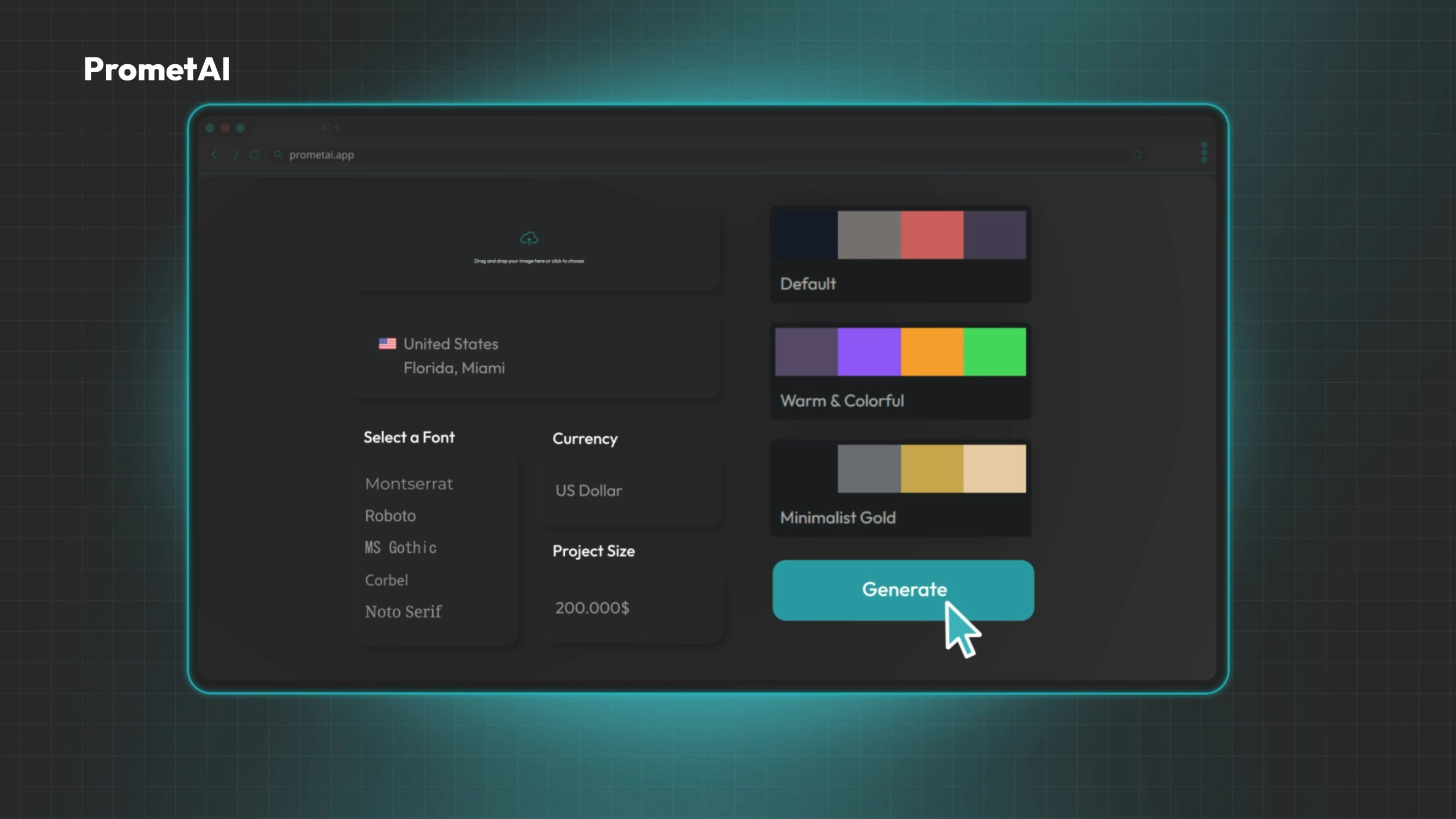The width and height of the screenshot is (1456, 819).
Task: Click the United States flag icon
Action: pyautogui.click(x=387, y=344)
